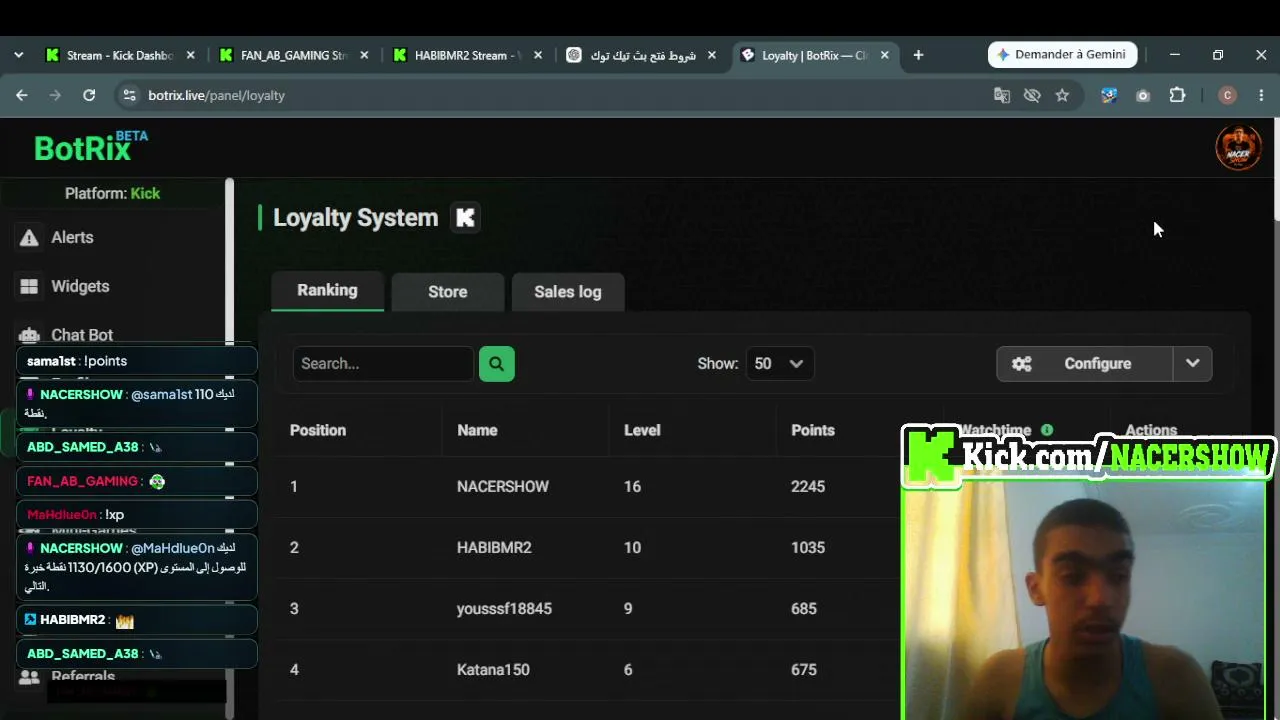Click Demander à Gemini button
1280x720 pixels.
pyautogui.click(x=1062, y=55)
